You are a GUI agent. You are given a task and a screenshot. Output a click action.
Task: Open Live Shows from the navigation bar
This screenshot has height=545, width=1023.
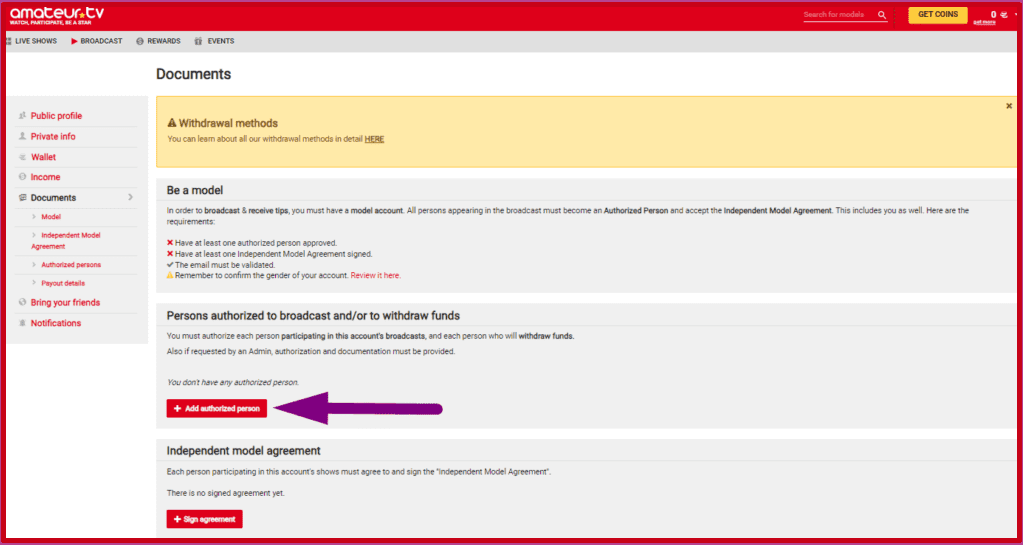pos(31,41)
